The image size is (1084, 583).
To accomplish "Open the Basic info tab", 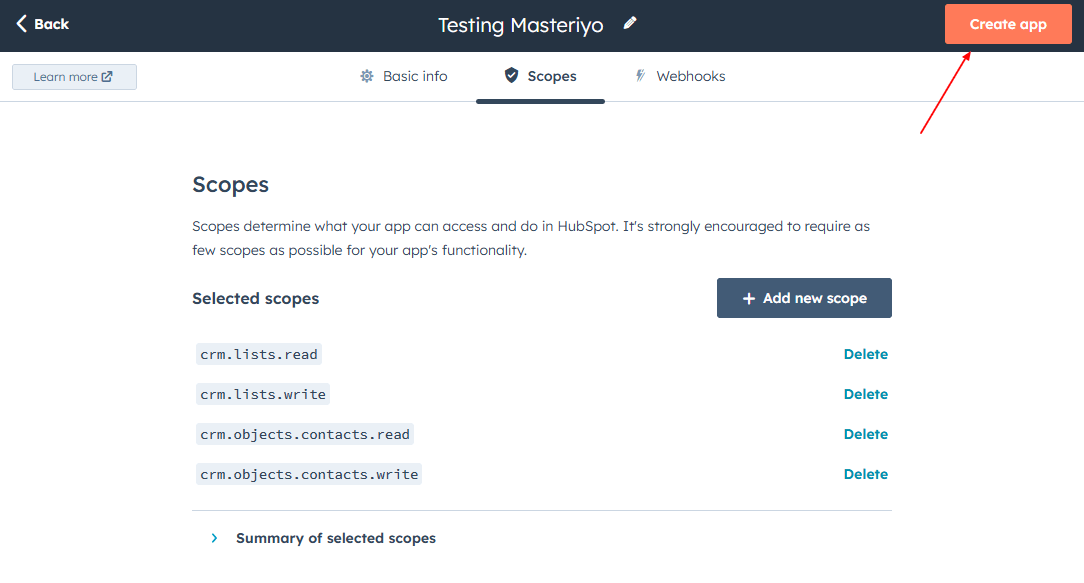I will tap(404, 76).
